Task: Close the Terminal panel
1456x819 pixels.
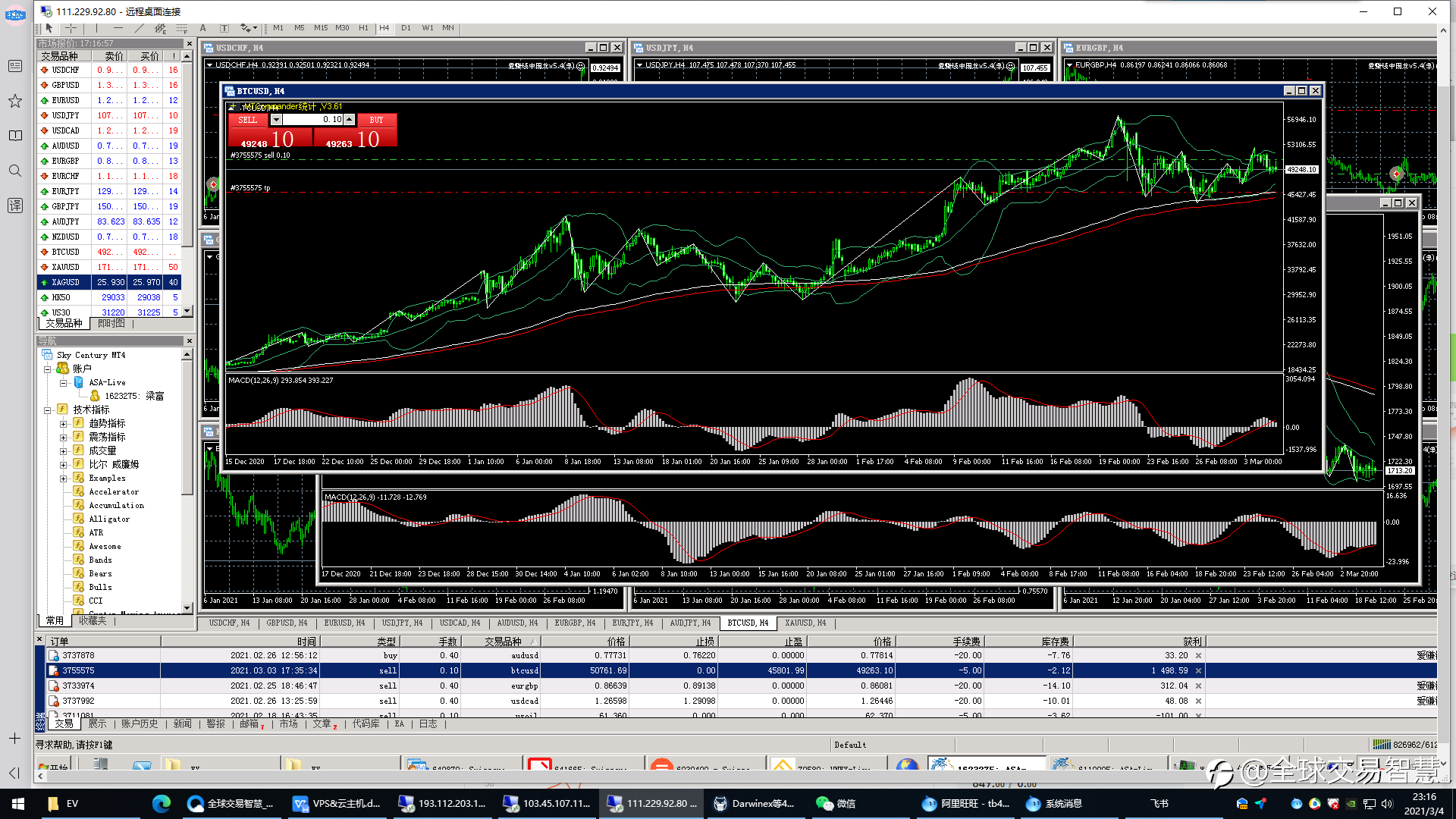Action: coord(39,640)
